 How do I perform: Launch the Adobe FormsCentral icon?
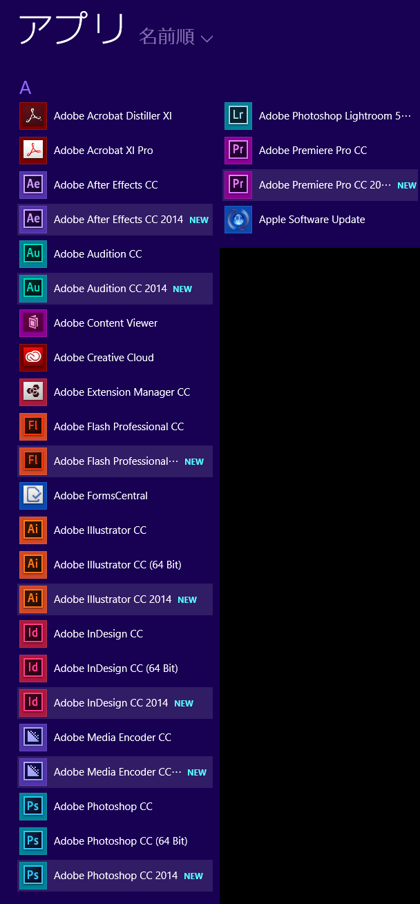tap(33, 496)
